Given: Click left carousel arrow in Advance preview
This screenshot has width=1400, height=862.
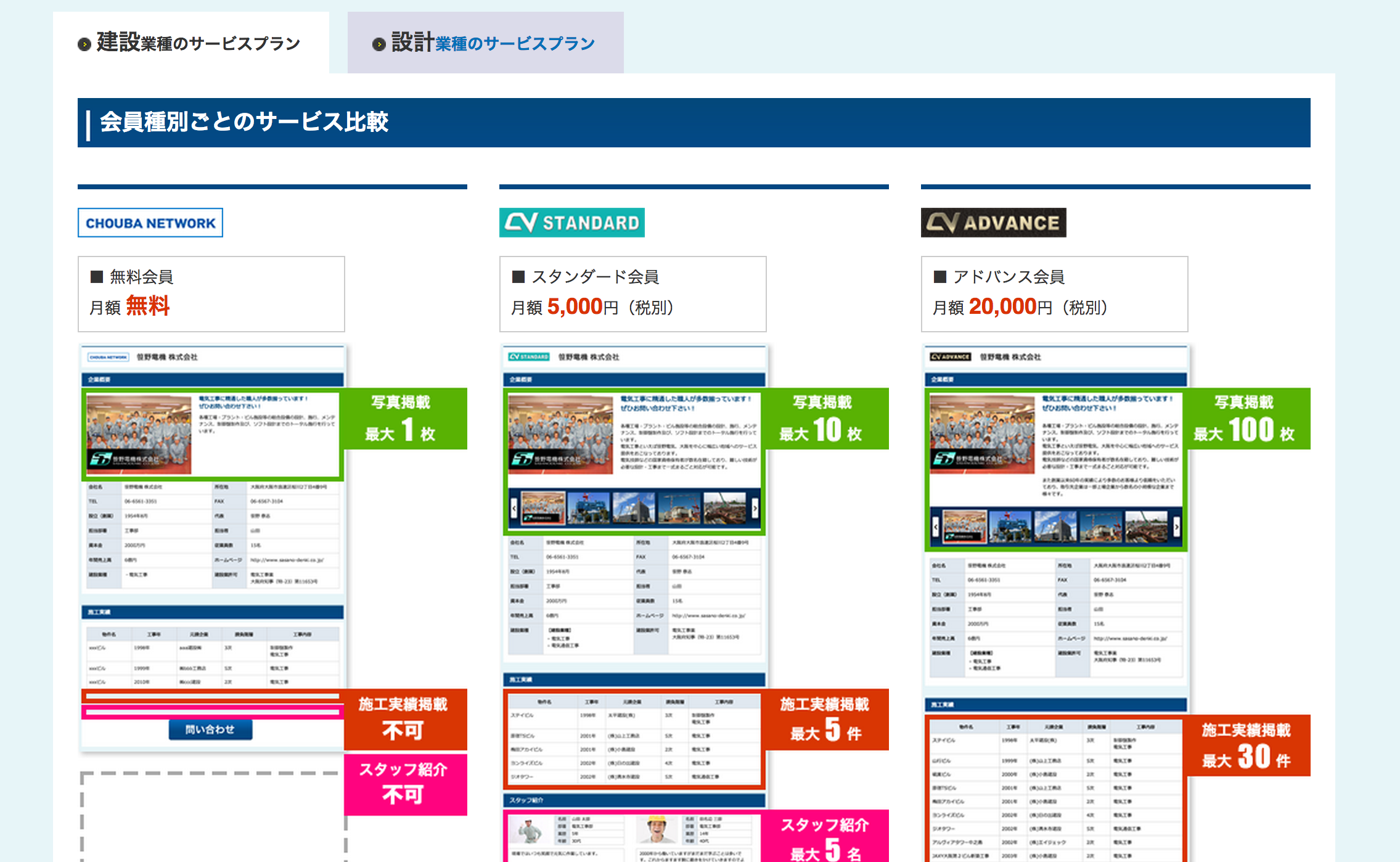Looking at the screenshot, I should click(x=935, y=527).
